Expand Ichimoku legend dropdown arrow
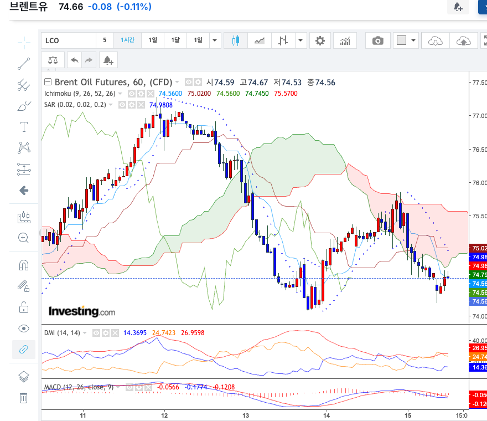Viewport: 487px width, 421px height. tap(120, 94)
